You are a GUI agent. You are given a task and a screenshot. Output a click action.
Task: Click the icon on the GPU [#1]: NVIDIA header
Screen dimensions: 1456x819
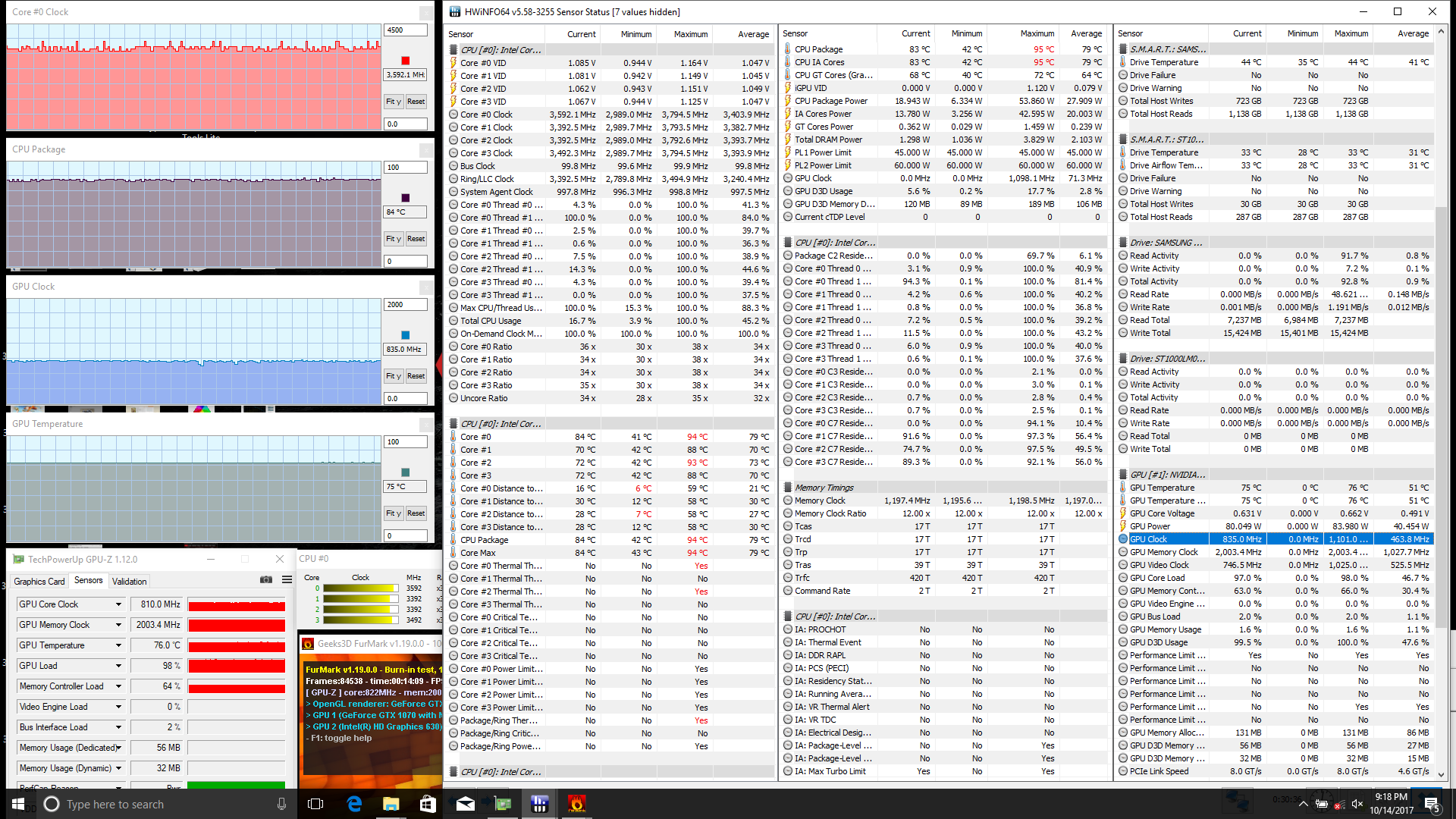[1123, 475]
